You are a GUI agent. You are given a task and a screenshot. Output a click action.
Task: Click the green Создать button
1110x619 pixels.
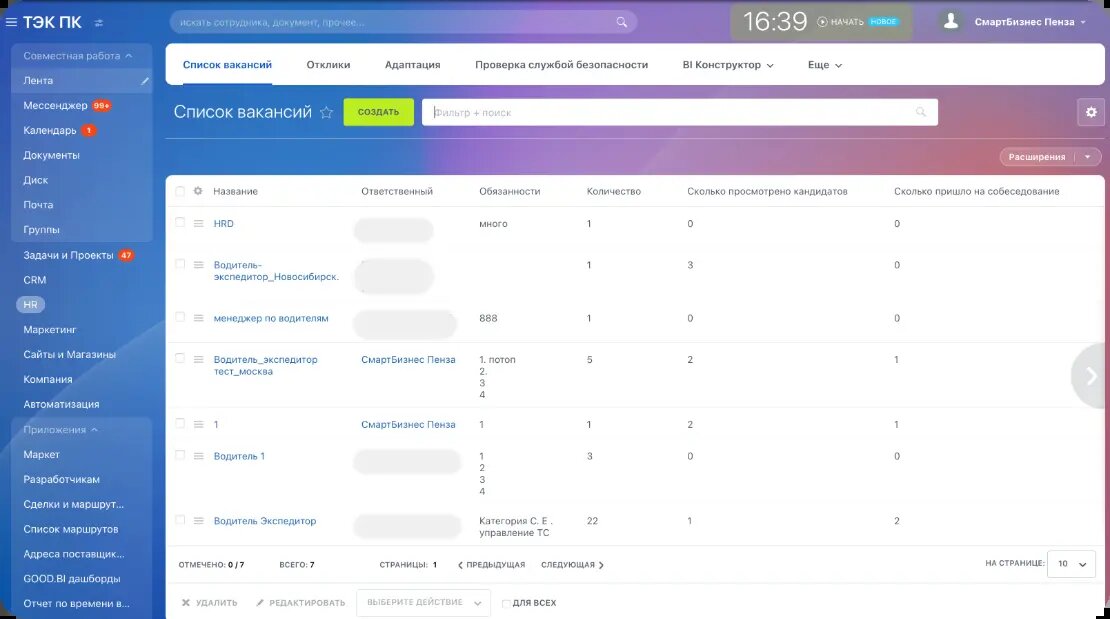pyautogui.click(x=378, y=112)
